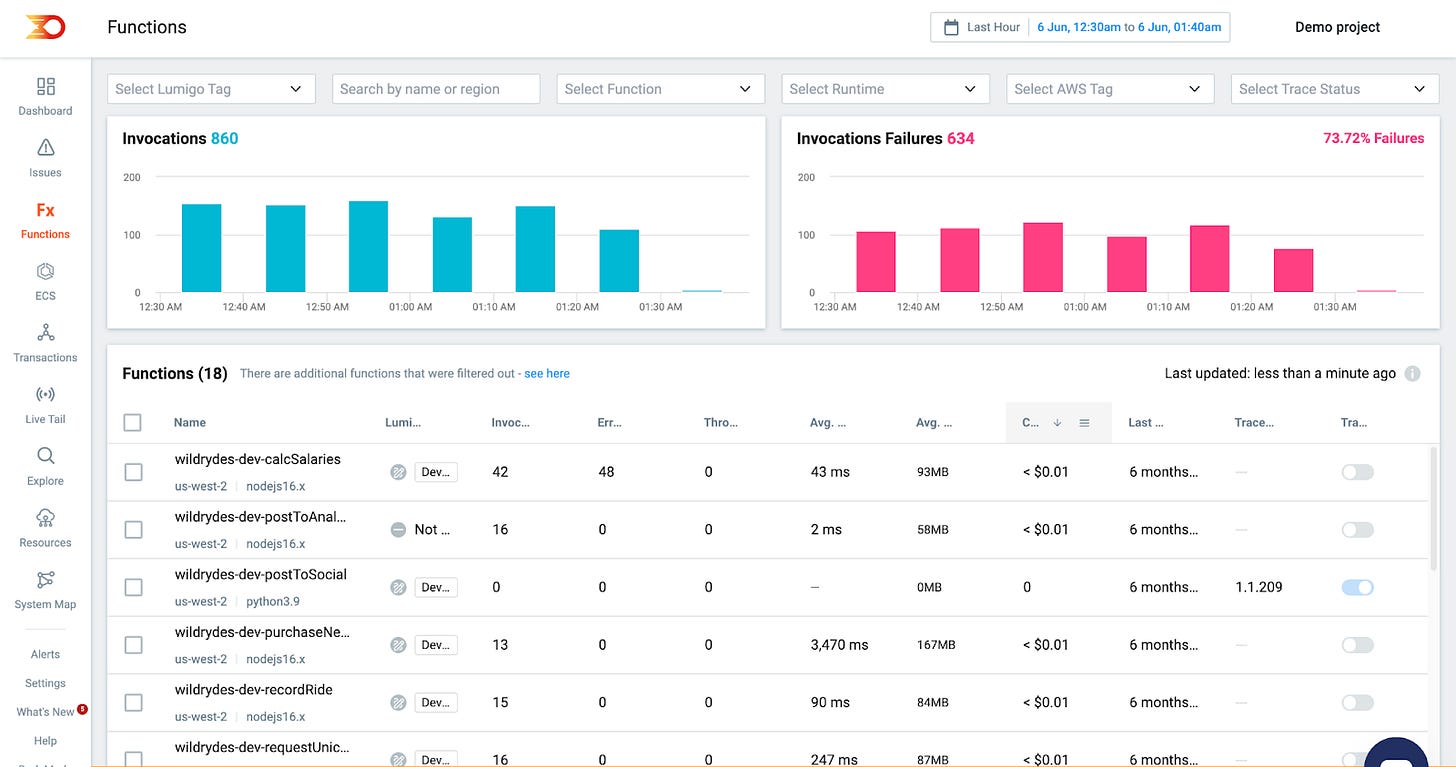1456x767 pixels.
Task: Open the Issues warning icon
Action: tap(46, 148)
